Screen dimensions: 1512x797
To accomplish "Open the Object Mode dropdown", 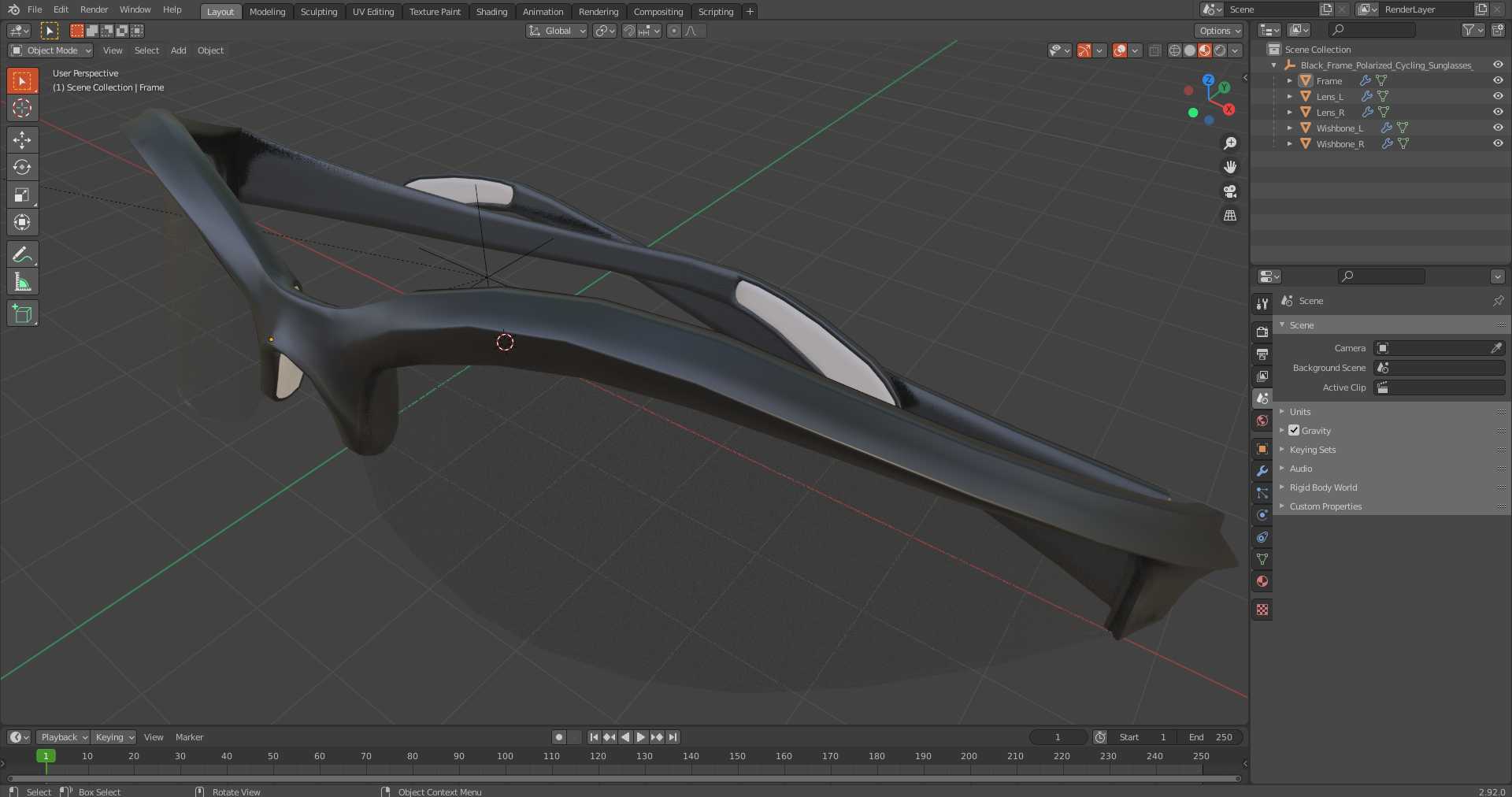I will 50,50.
